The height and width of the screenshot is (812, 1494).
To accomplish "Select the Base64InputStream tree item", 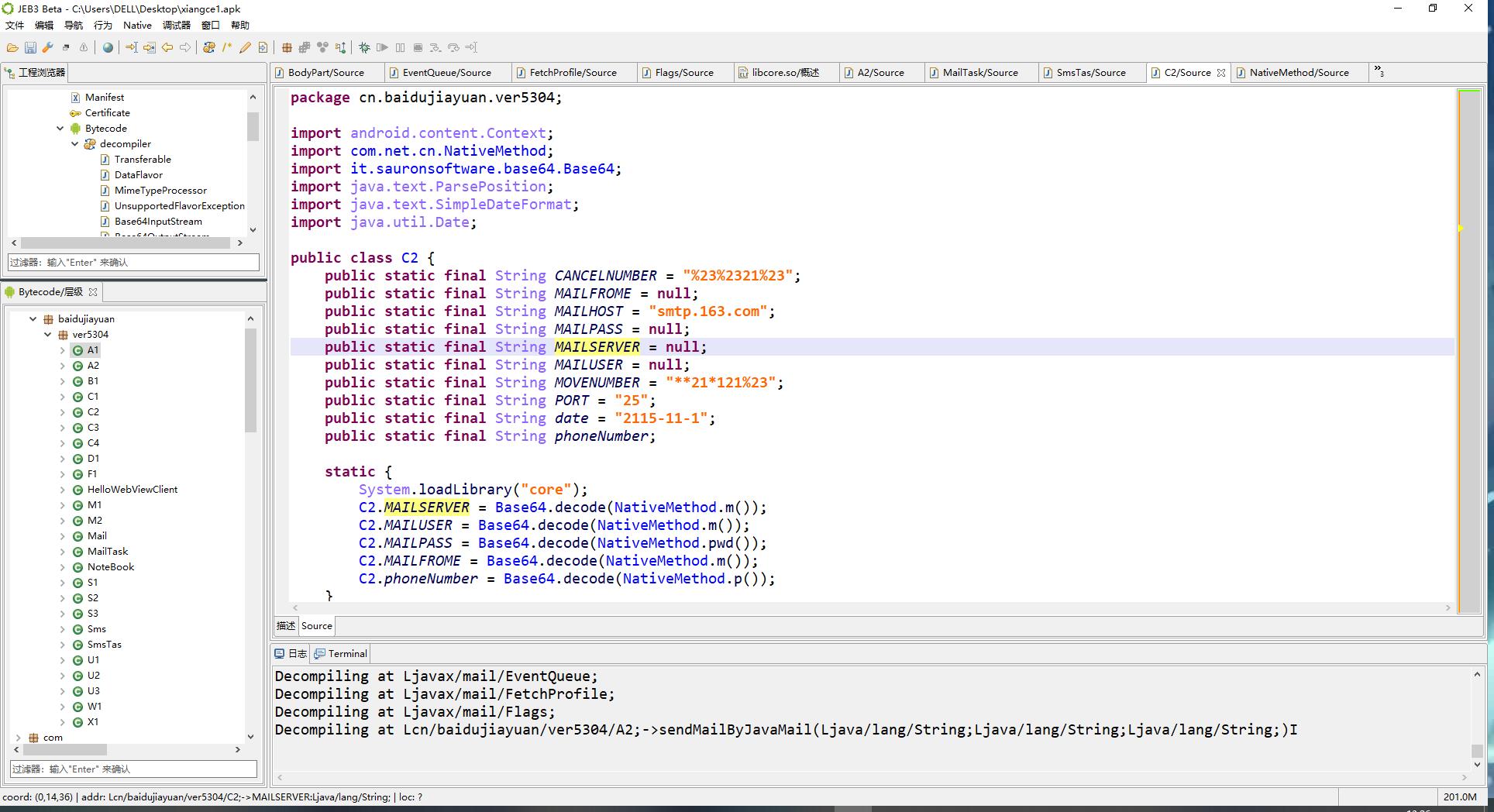I will point(158,222).
